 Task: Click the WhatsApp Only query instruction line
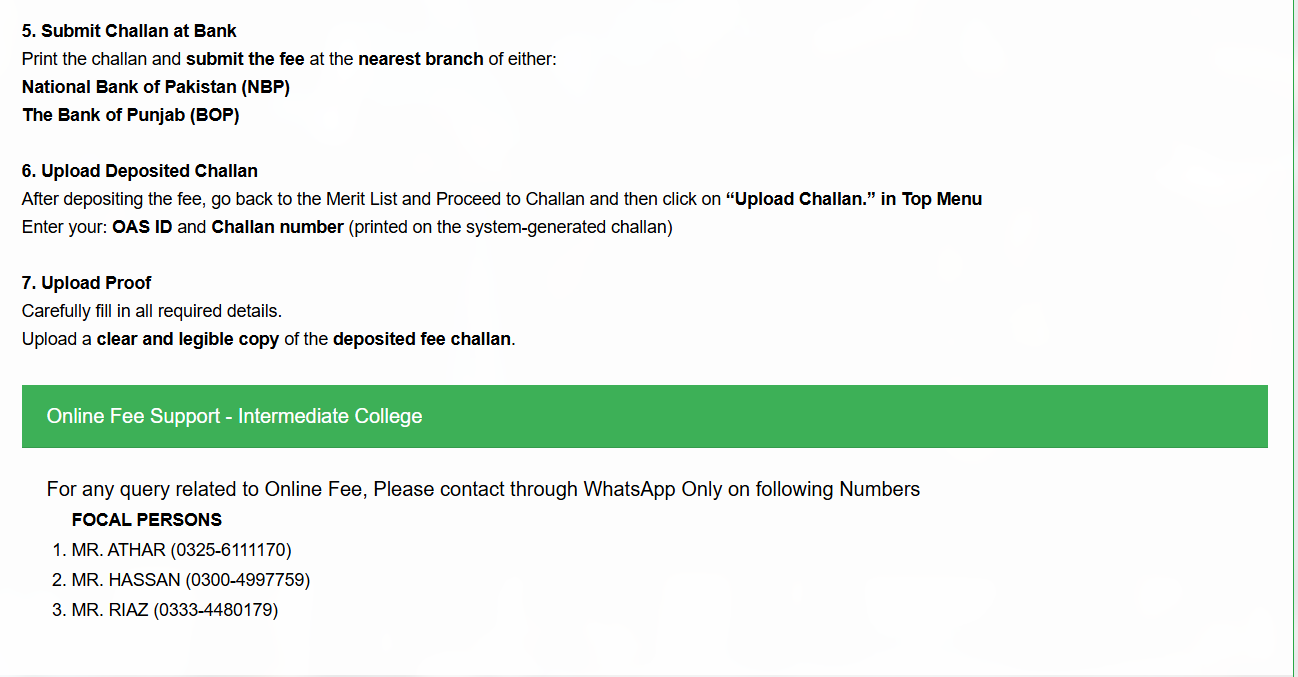pyautogui.click(x=483, y=489)
